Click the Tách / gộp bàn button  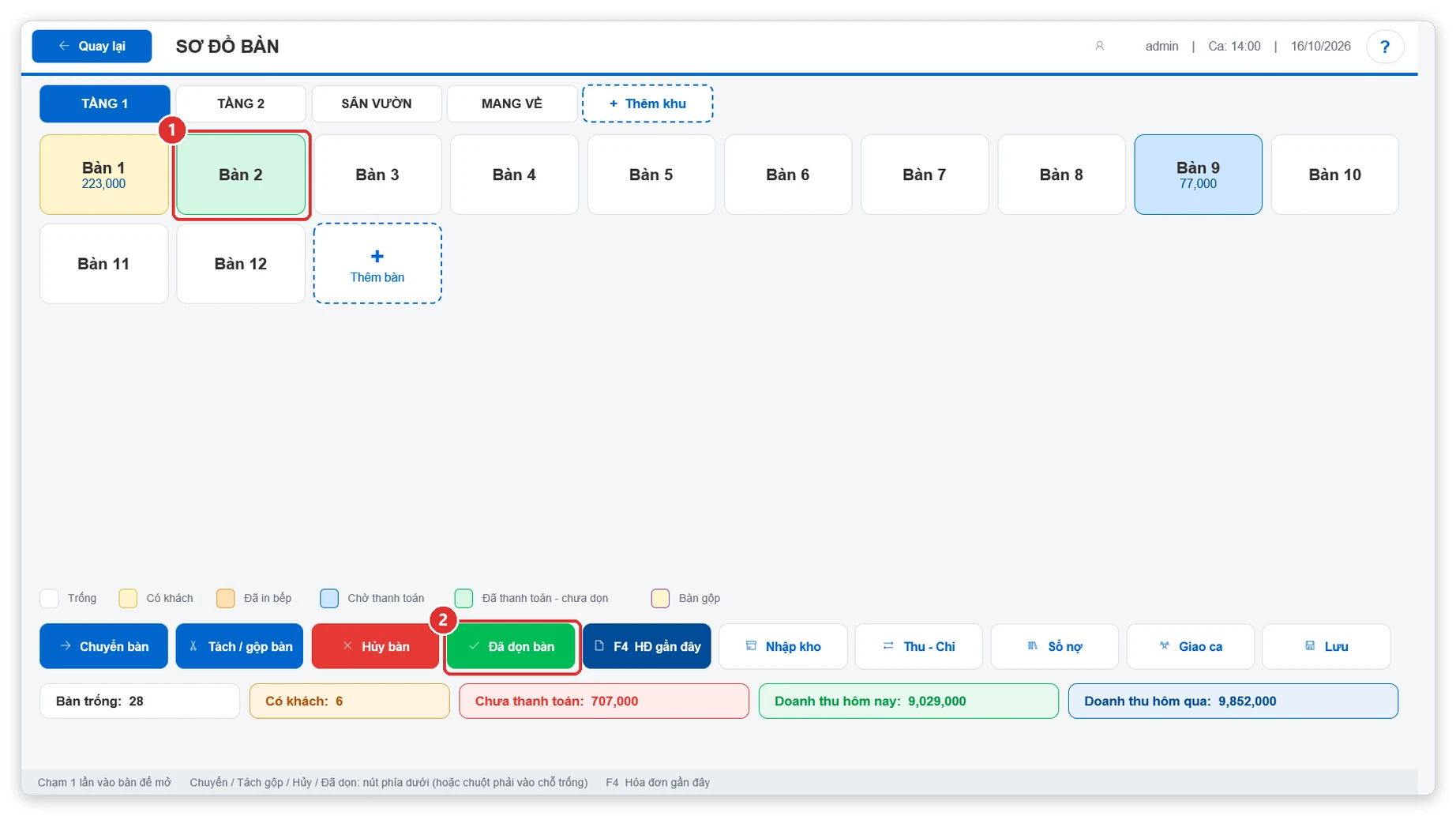pos(240,646)
